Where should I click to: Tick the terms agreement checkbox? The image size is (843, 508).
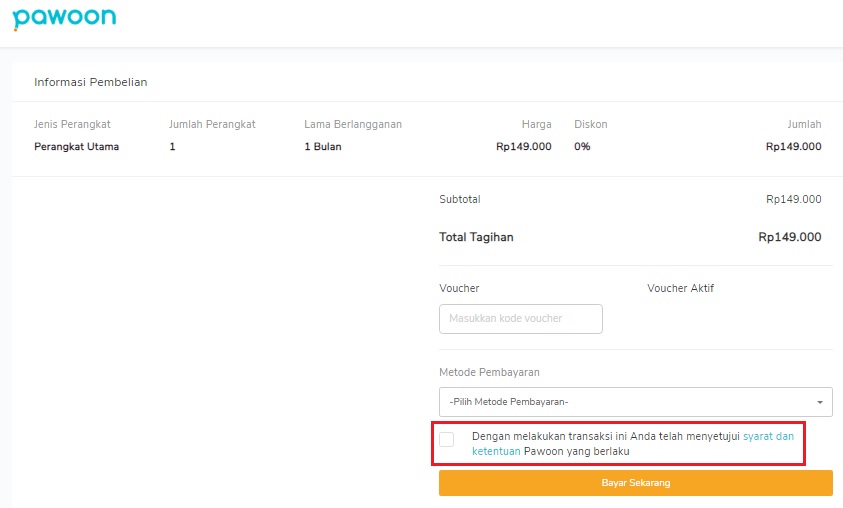447,439
